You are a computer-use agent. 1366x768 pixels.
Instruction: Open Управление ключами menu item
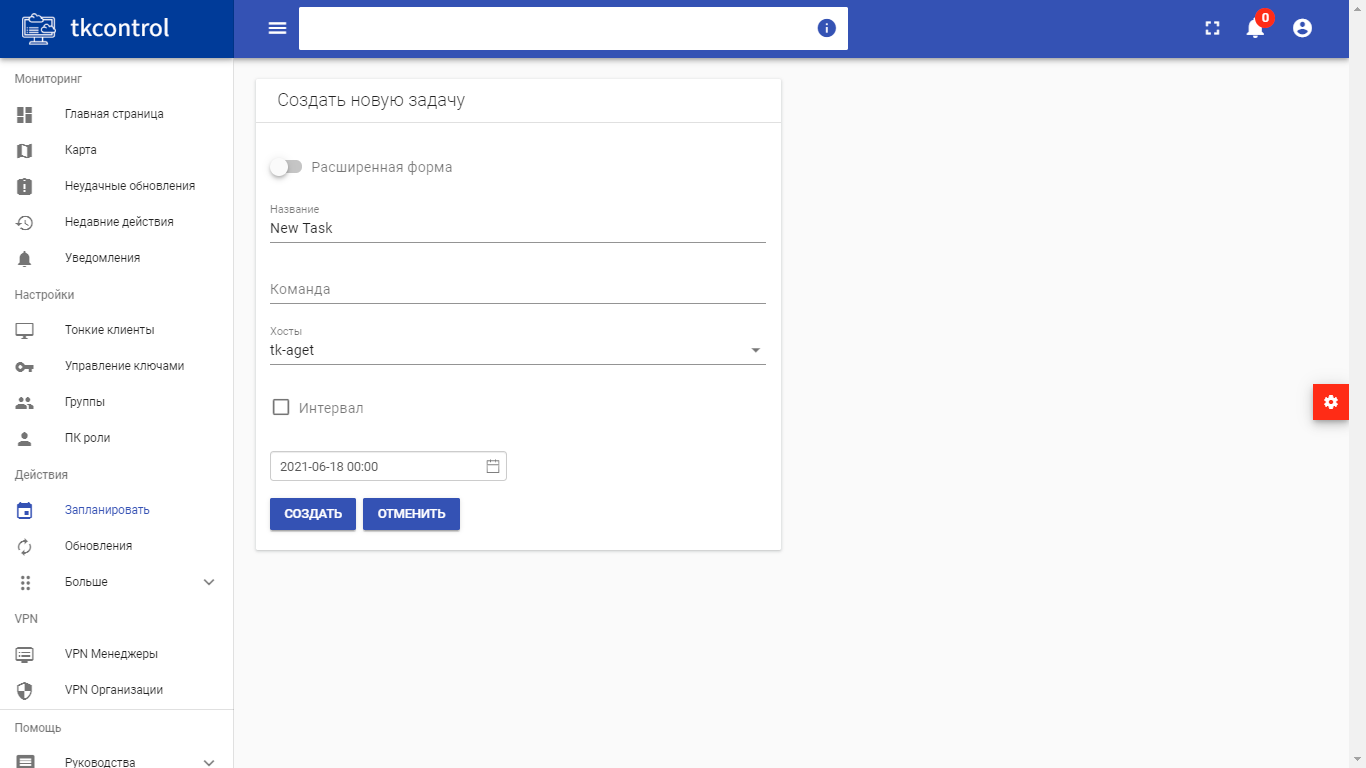tap(124, 366)
